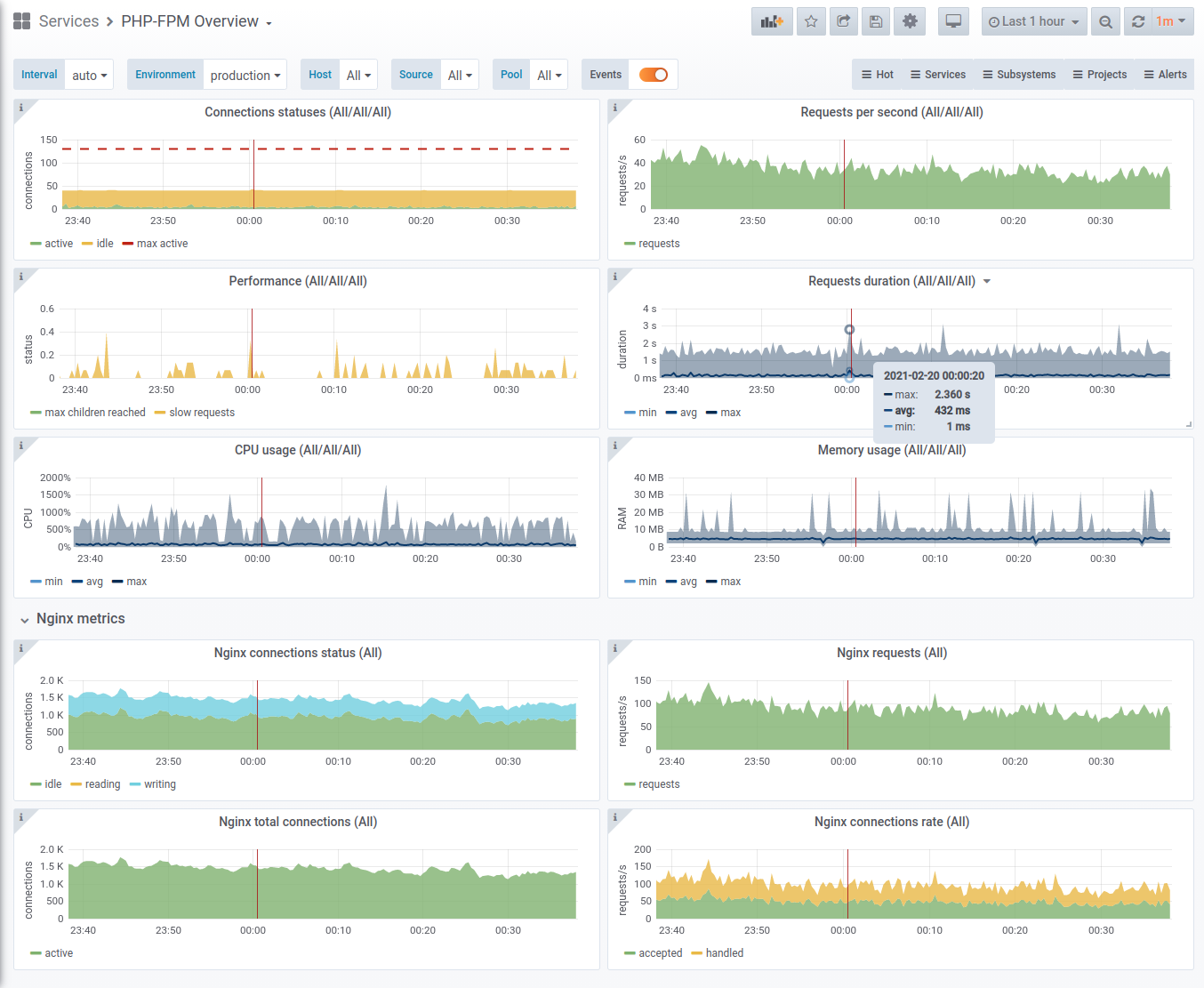Open the Share dashboard icon
This screenshot has width=1204, height=988.
pos(843,21)
